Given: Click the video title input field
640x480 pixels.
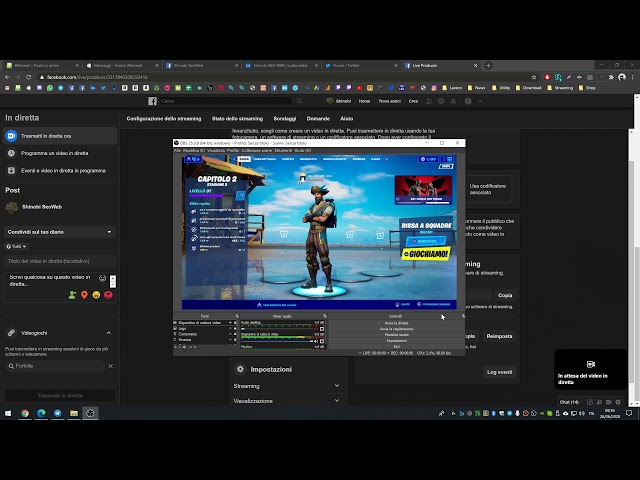Looking at the screenshot, I should point(60,261).
